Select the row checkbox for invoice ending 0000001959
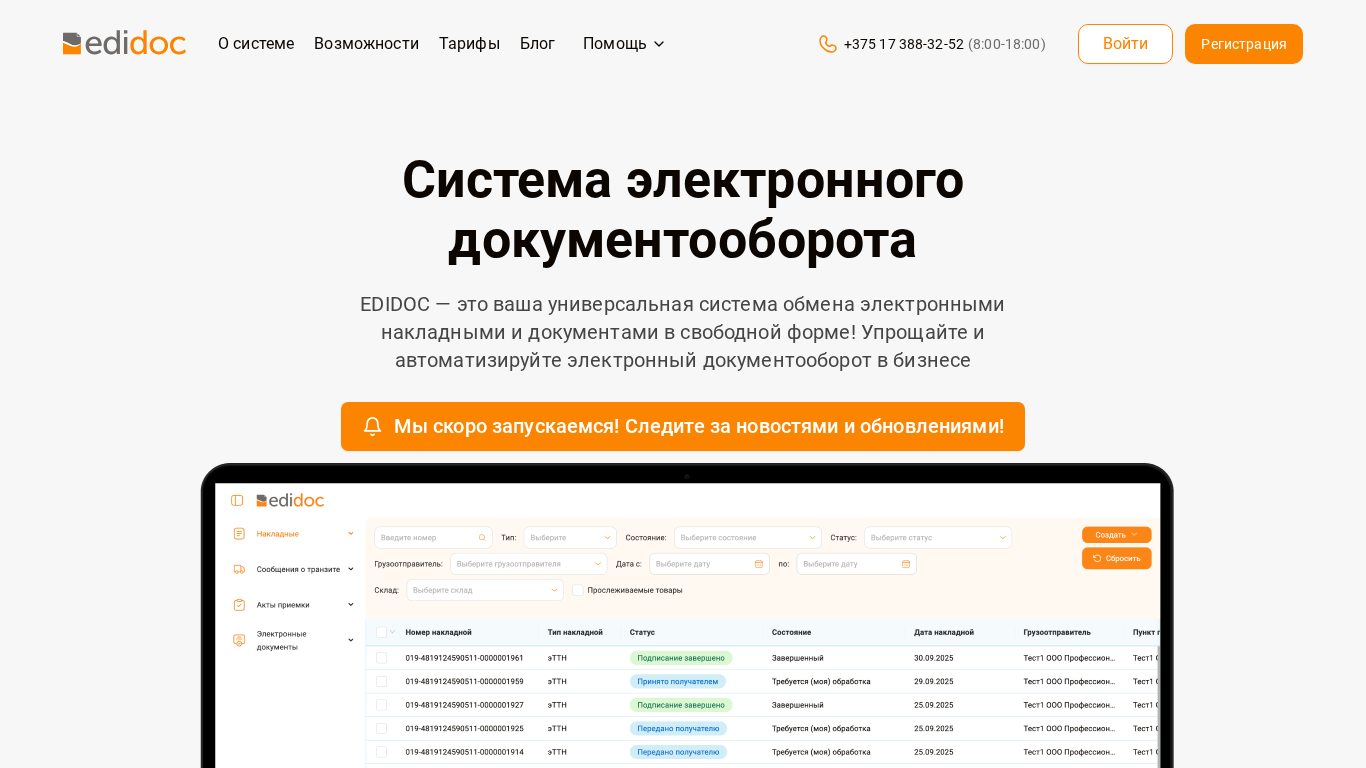The height and width of the screenshot is (768, 1366). point(381,681)
